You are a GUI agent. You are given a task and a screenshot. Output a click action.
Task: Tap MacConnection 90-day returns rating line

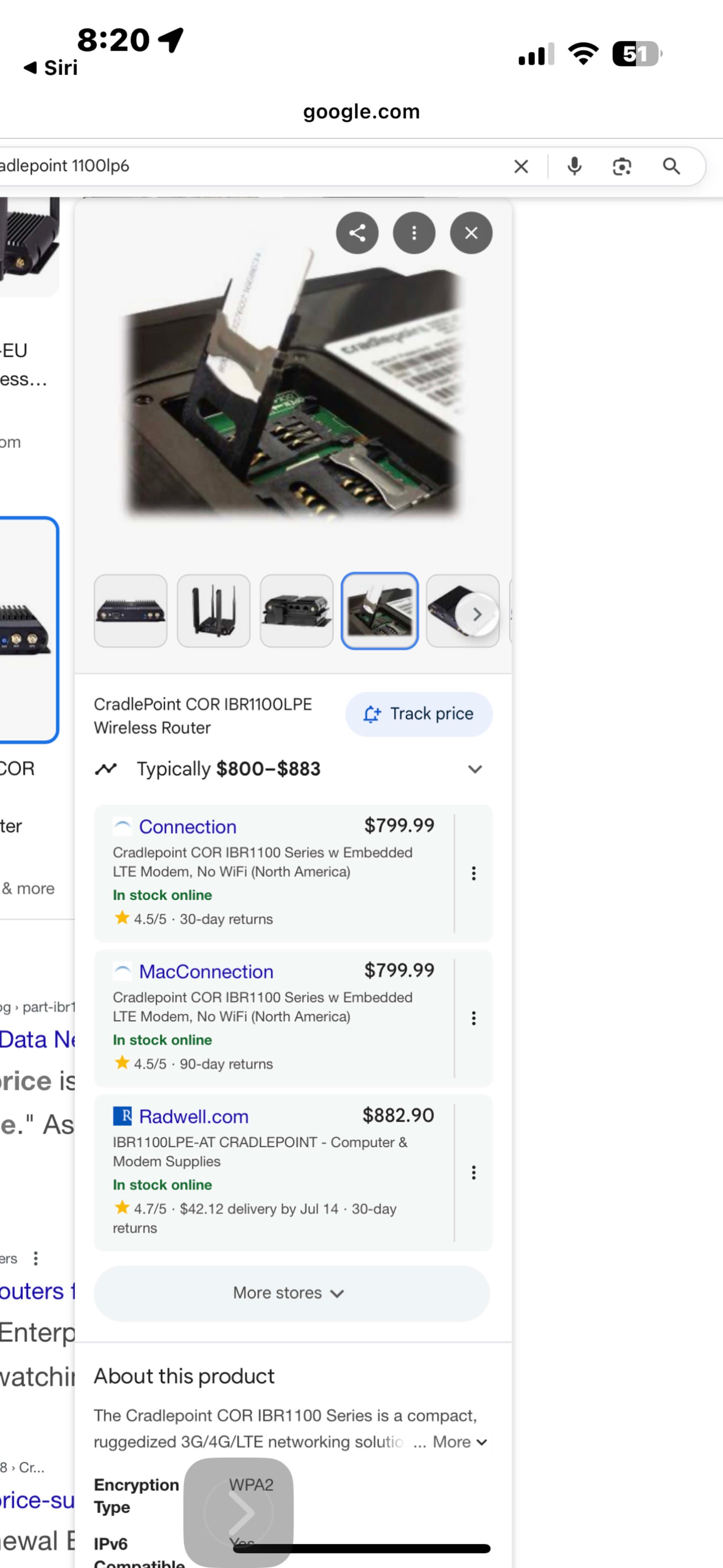pyautogui.click(x=194, y=1064)
